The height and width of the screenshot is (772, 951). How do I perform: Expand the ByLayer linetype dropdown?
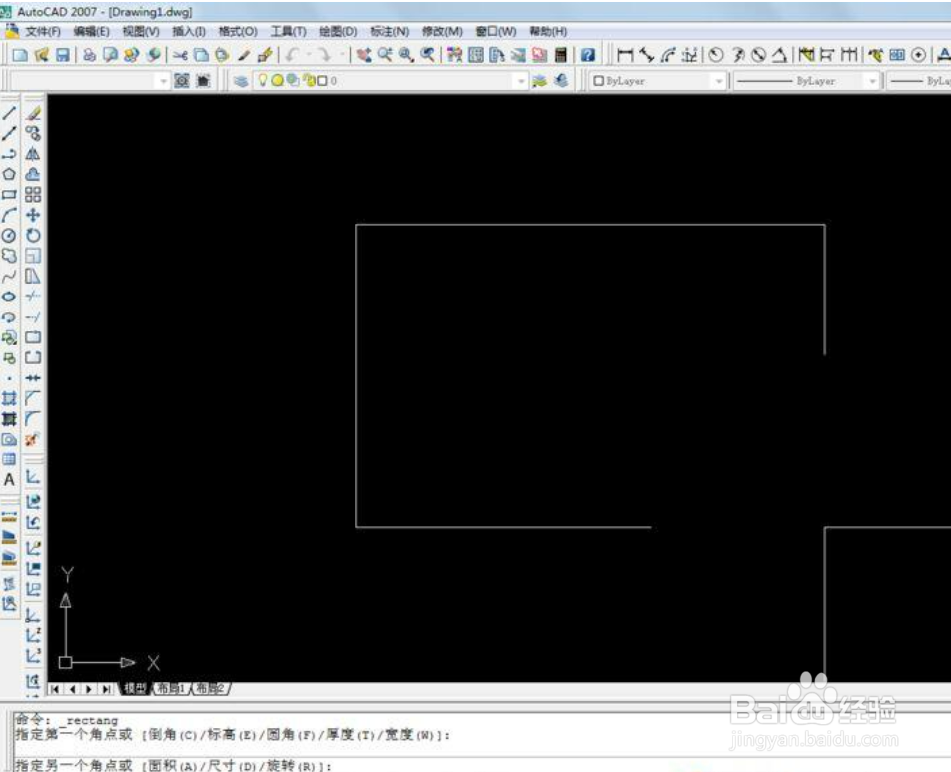872,81
